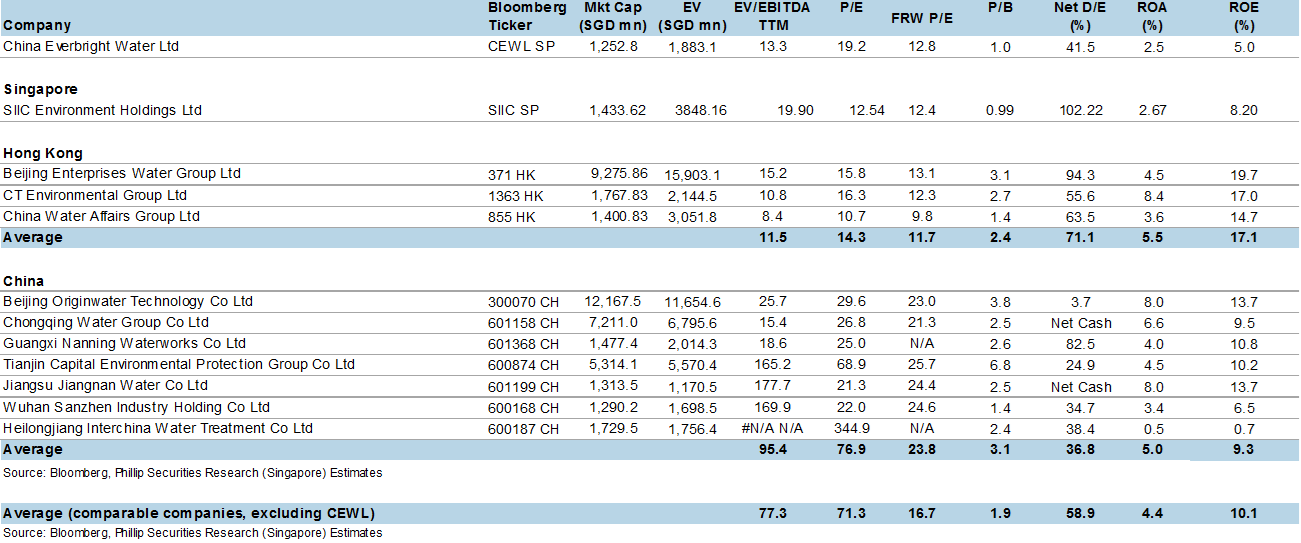Select Jiangsu Jiangnan Water Co Ltd
Screen dimensions: 1301x543
(105, 385)
